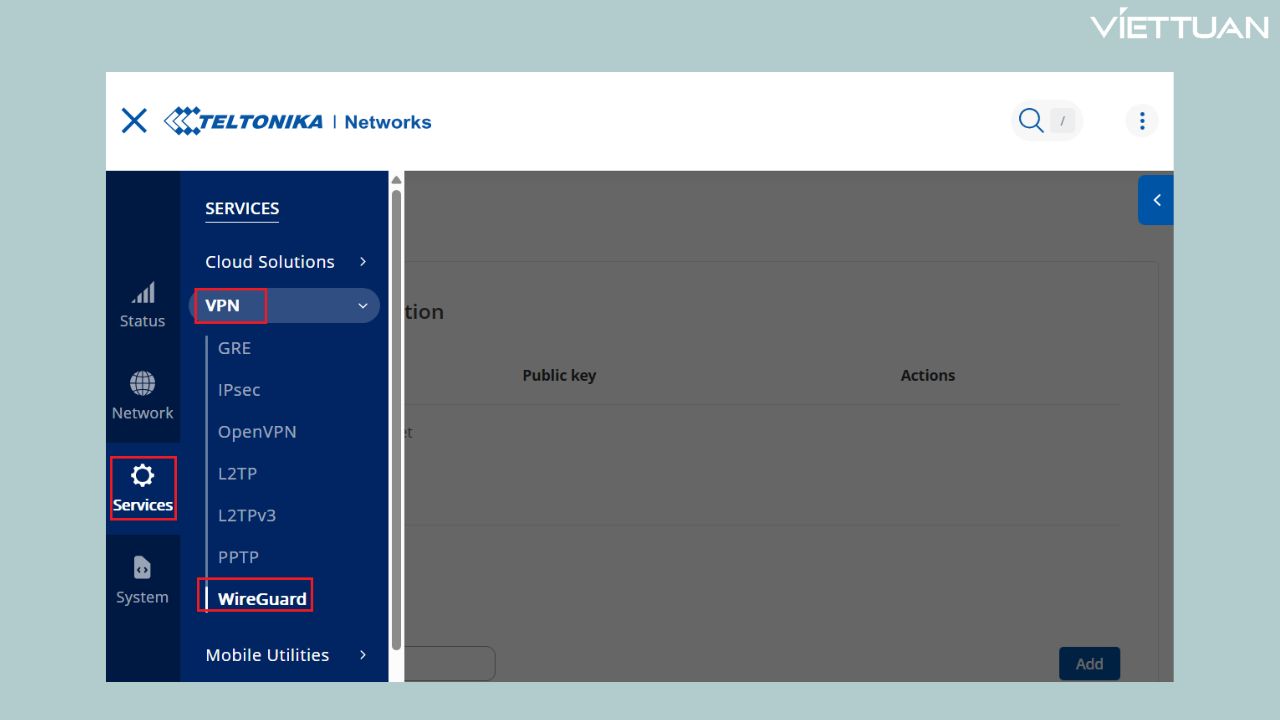1280x720 pixels.
Task: Open the three-dot options menu
Action: [x=1141, y=121]
